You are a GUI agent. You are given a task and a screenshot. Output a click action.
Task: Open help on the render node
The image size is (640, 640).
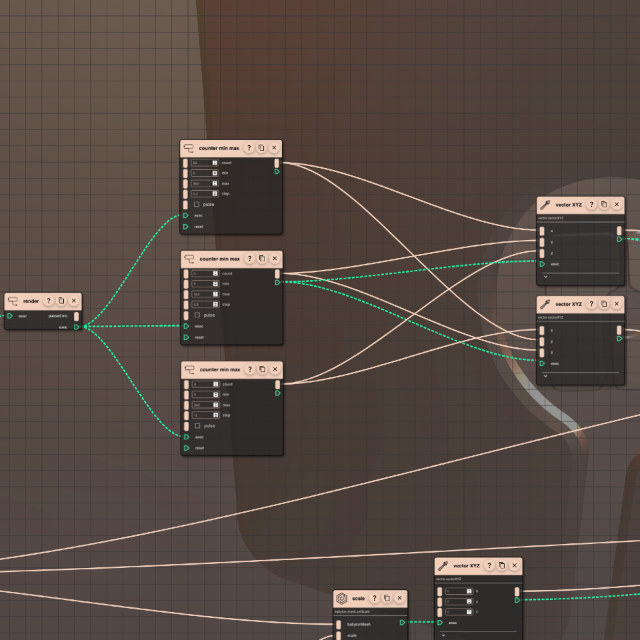[49, 301]
